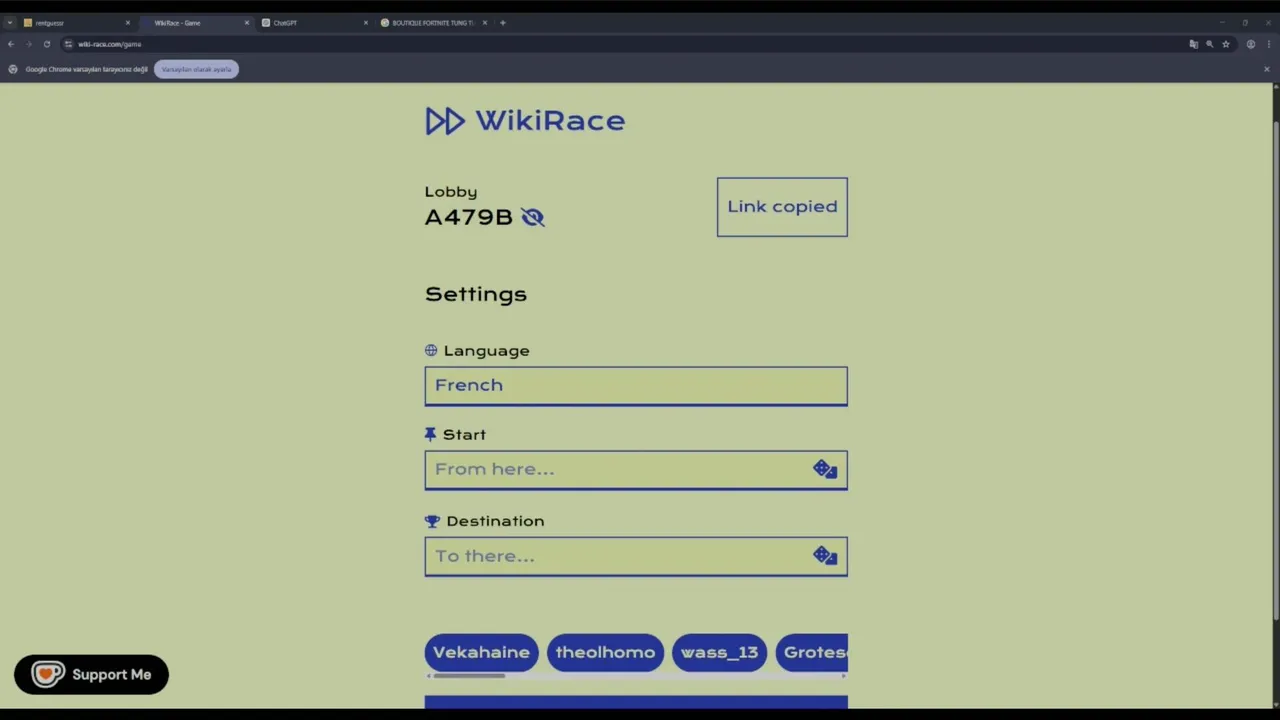
Task: Set Chrome as default browser button
Action: 196,69
